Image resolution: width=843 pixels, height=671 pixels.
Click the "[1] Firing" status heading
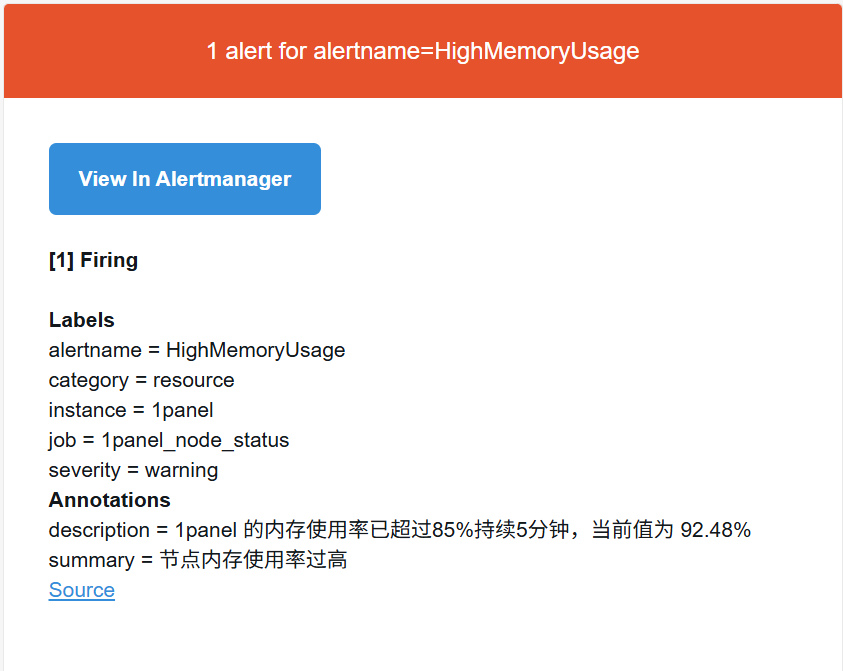(x=93, y=260)
